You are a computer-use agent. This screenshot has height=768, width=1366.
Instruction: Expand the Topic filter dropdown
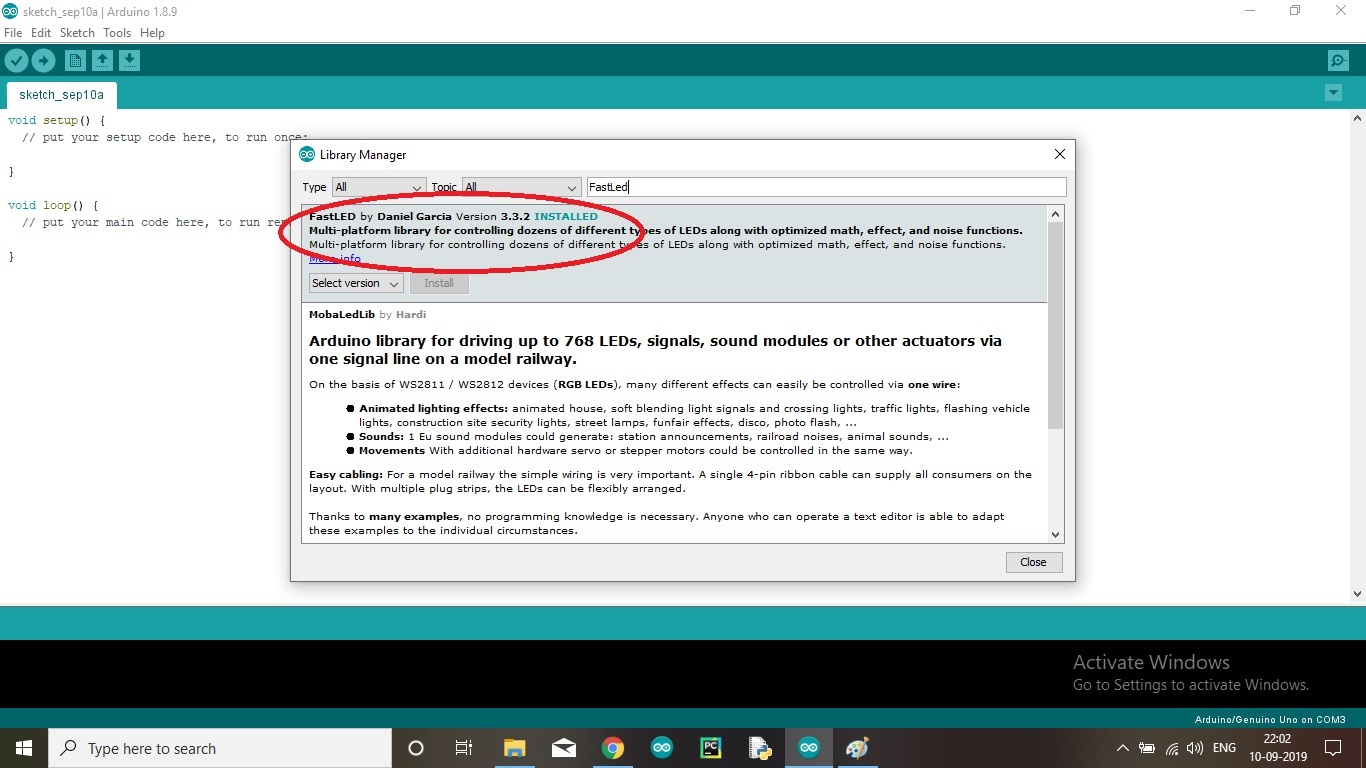[521, 187]
